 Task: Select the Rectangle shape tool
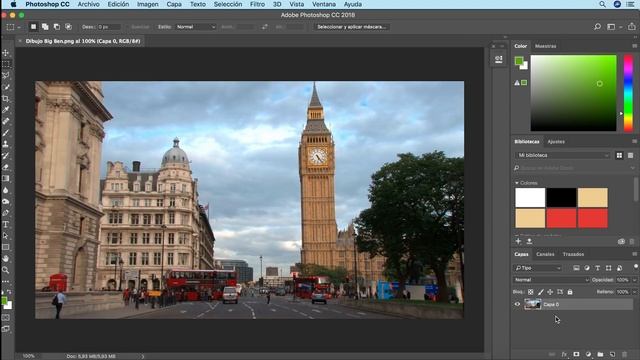[6, 247]
